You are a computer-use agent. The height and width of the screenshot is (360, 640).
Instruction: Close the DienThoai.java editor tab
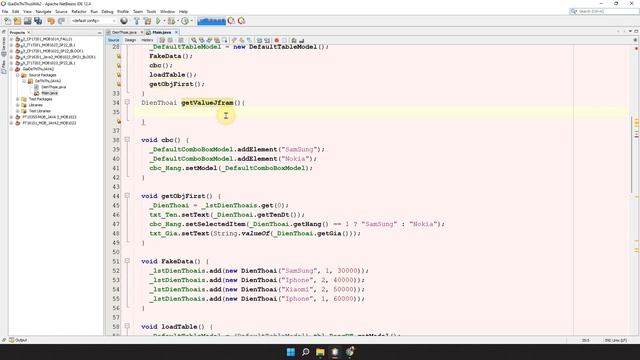pyautogui.click(x=142, y=32)
